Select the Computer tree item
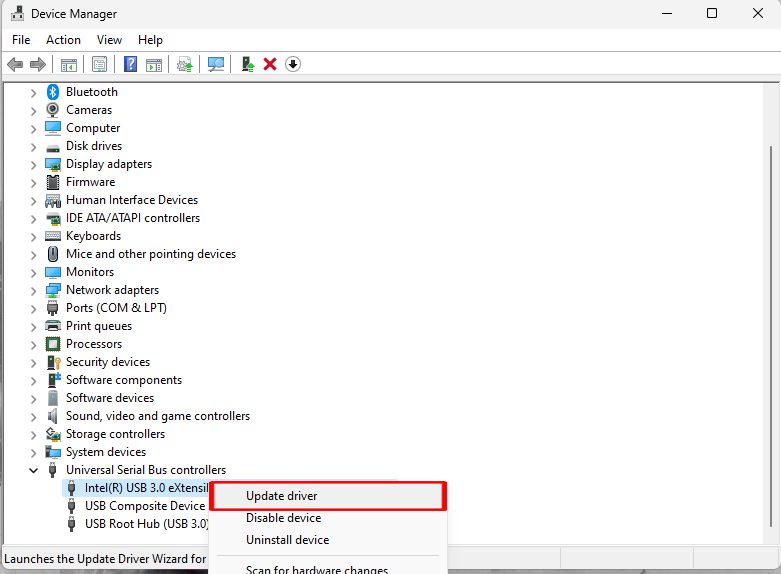The width and height of the screenshot is (781, 574). coord(93,128)
